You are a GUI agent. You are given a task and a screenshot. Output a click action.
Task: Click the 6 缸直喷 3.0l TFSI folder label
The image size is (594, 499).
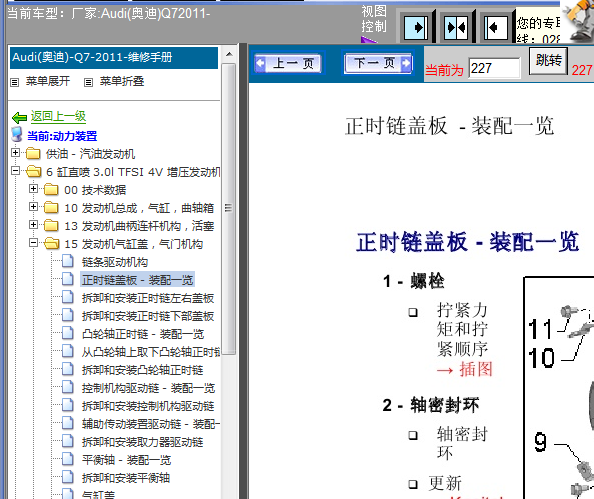pos(133,172)
